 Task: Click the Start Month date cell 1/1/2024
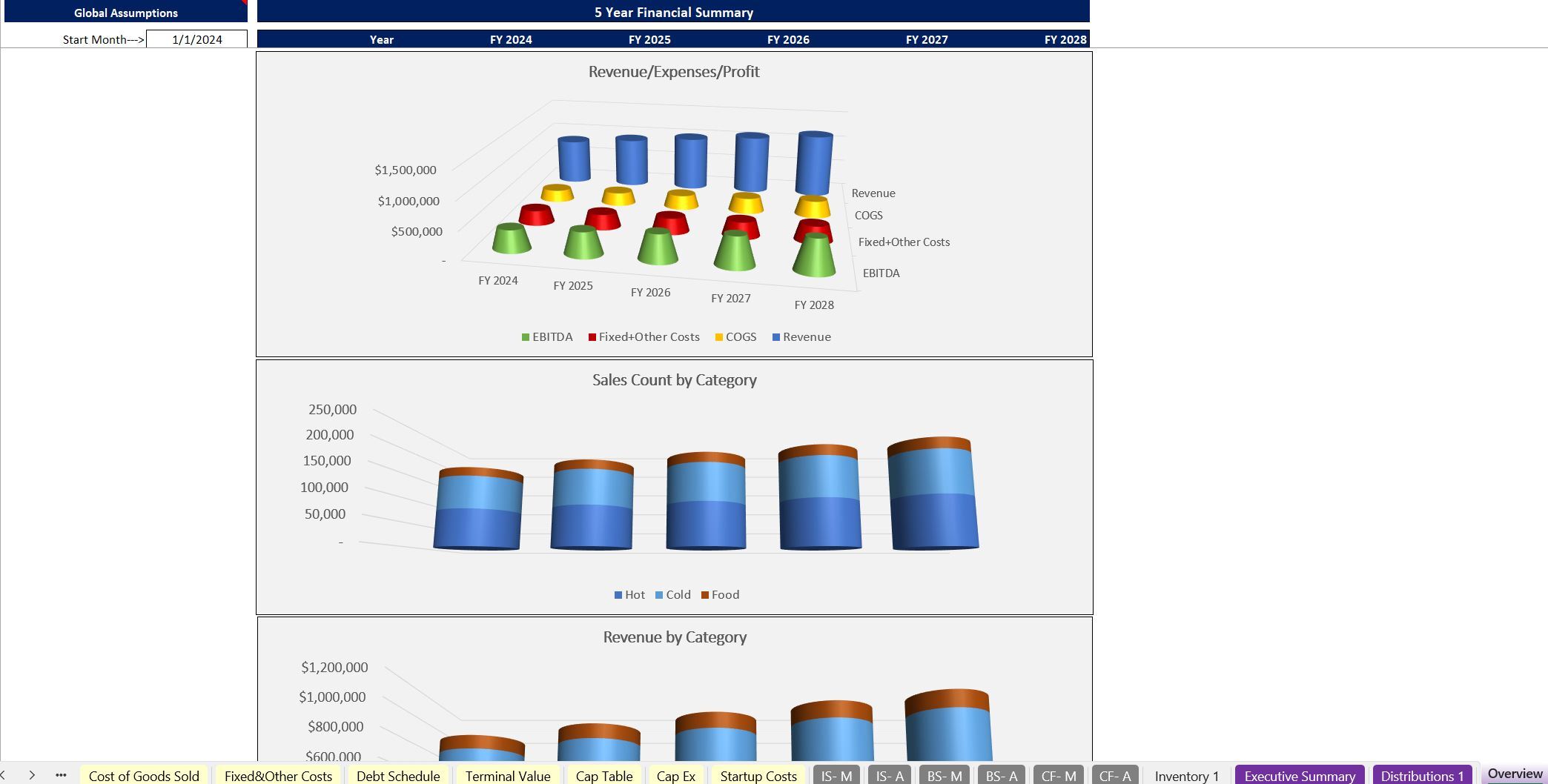pos(197,39)
